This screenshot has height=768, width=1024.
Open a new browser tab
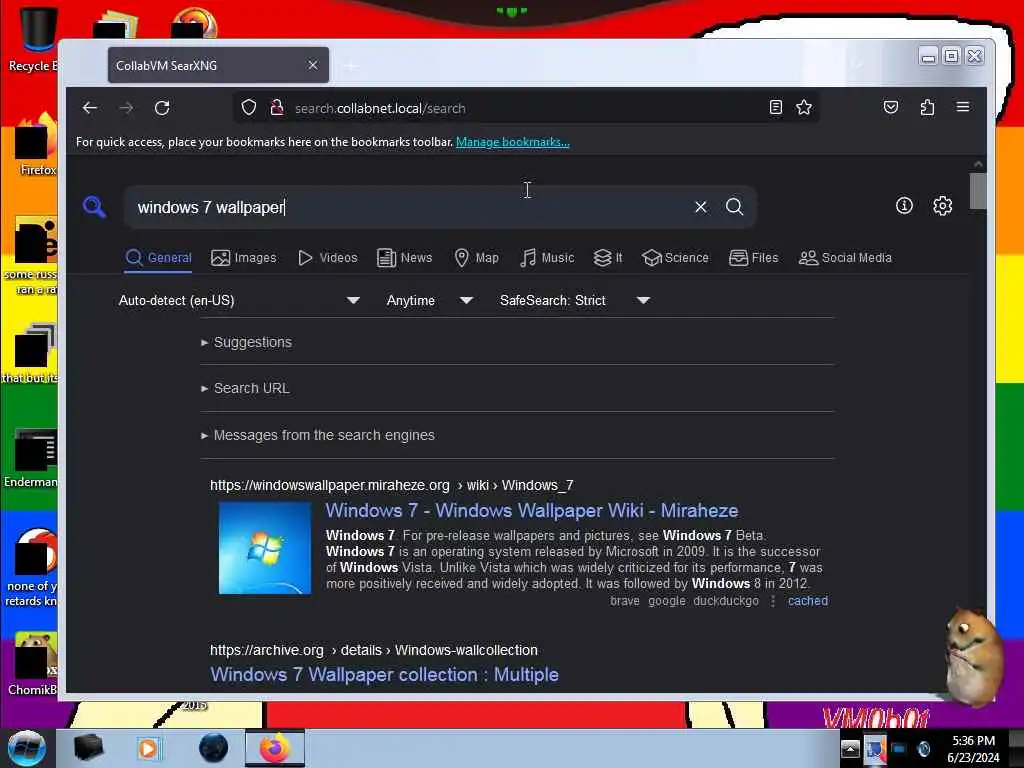pyautogui.click(x=351, y=66)
